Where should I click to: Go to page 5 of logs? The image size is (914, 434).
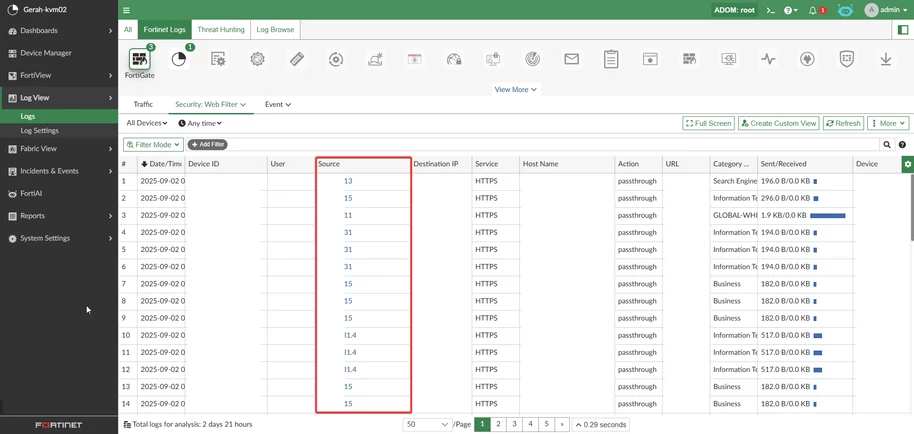point(546,424)
